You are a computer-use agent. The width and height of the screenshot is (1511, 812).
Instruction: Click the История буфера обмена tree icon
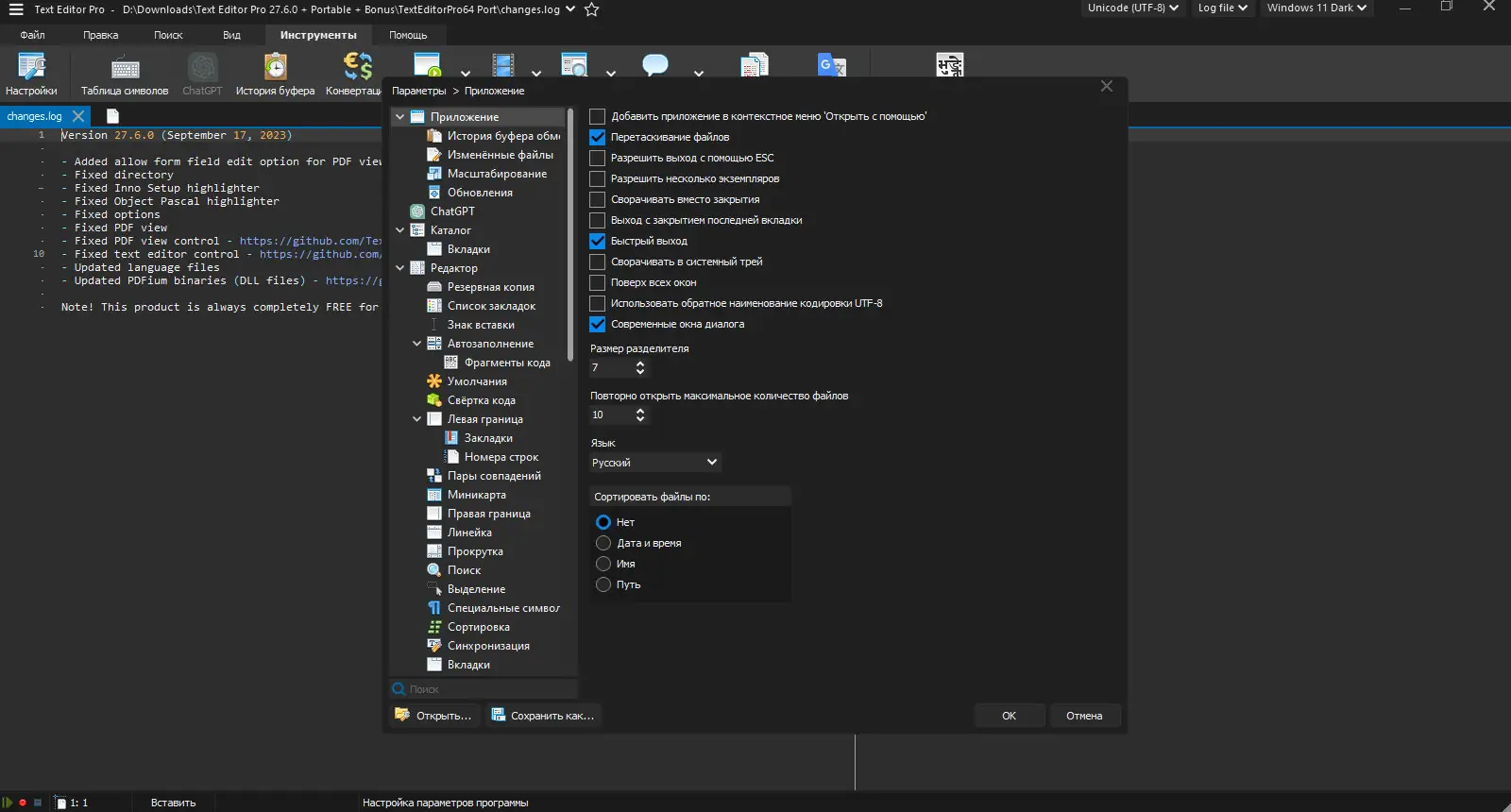434,136
